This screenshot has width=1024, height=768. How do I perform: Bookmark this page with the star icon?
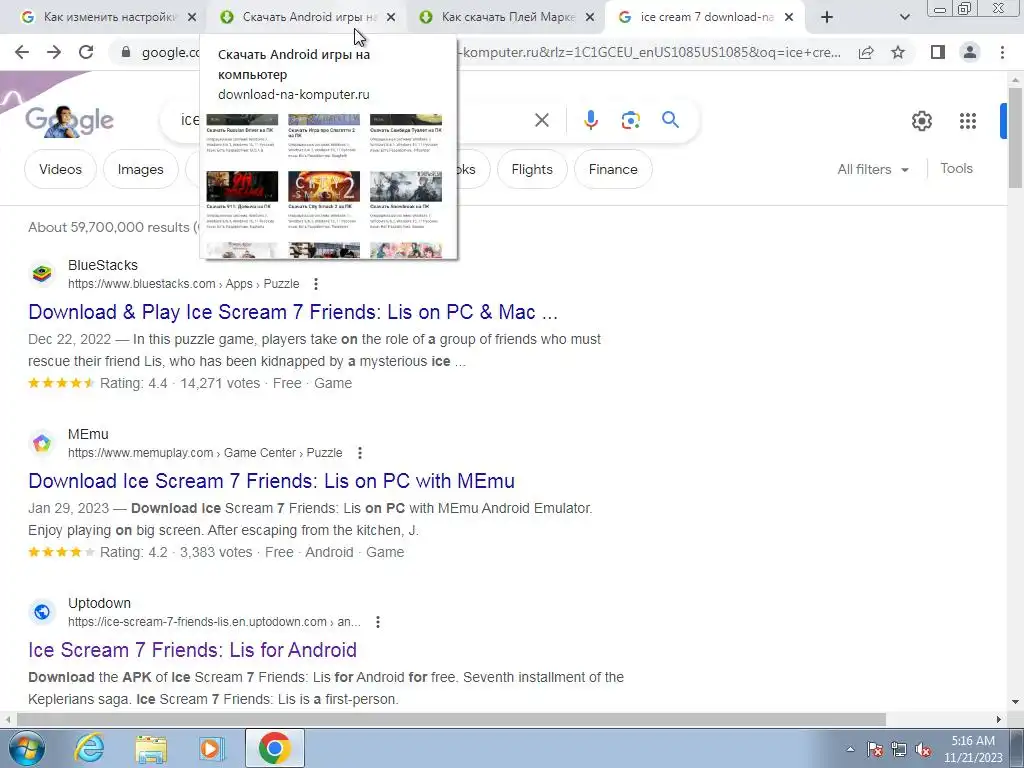(x=898, y=52)
